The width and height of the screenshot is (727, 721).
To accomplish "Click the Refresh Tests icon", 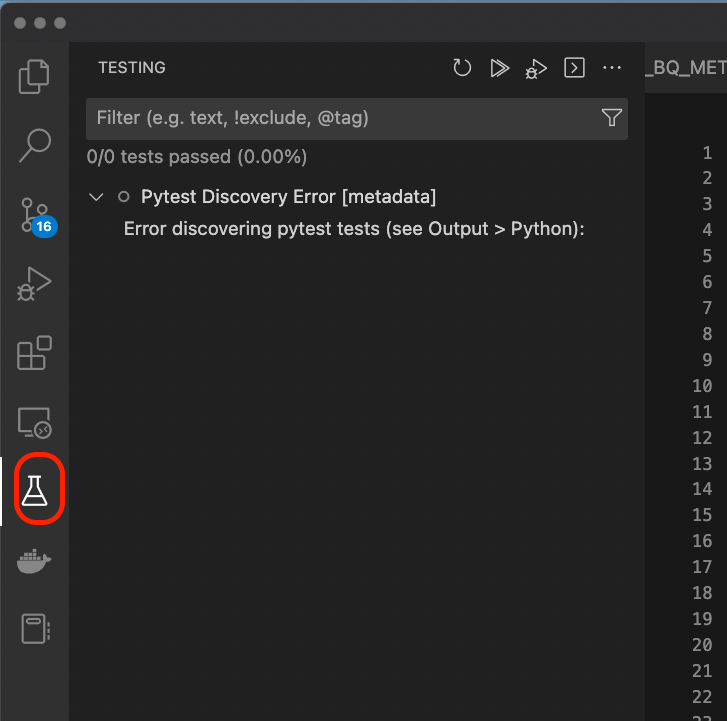I will [462, 68].
